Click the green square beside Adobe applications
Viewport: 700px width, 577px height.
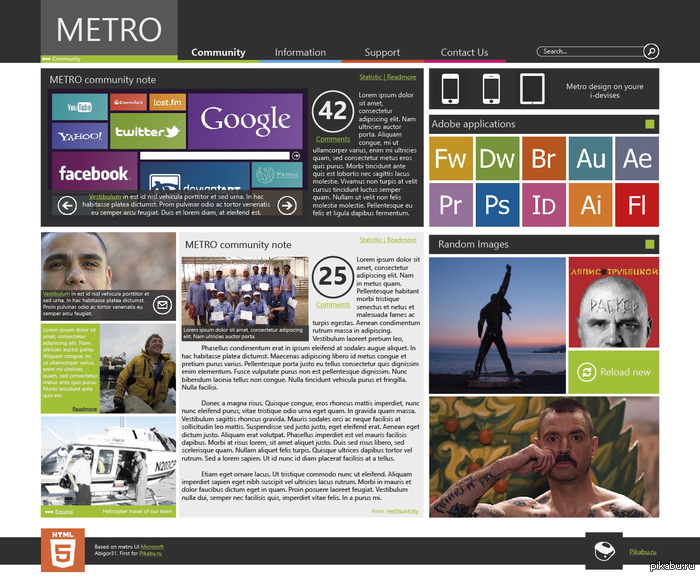pyautogui.click(x=649, y=124)
